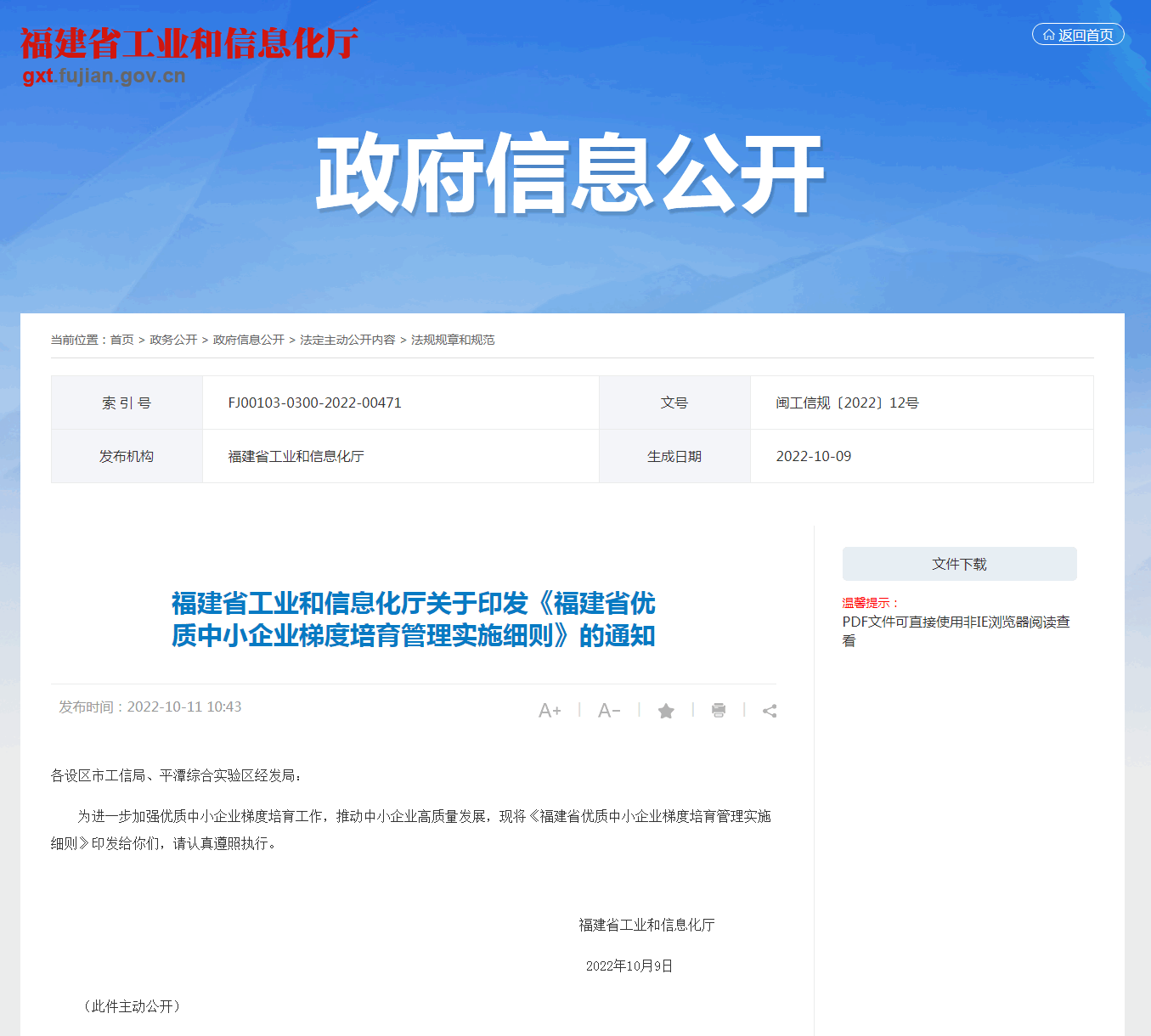Click the 福建省工业和信息化厅 site logo
The width and height of the screenshot is (1151, 1036).
point(189,43)
